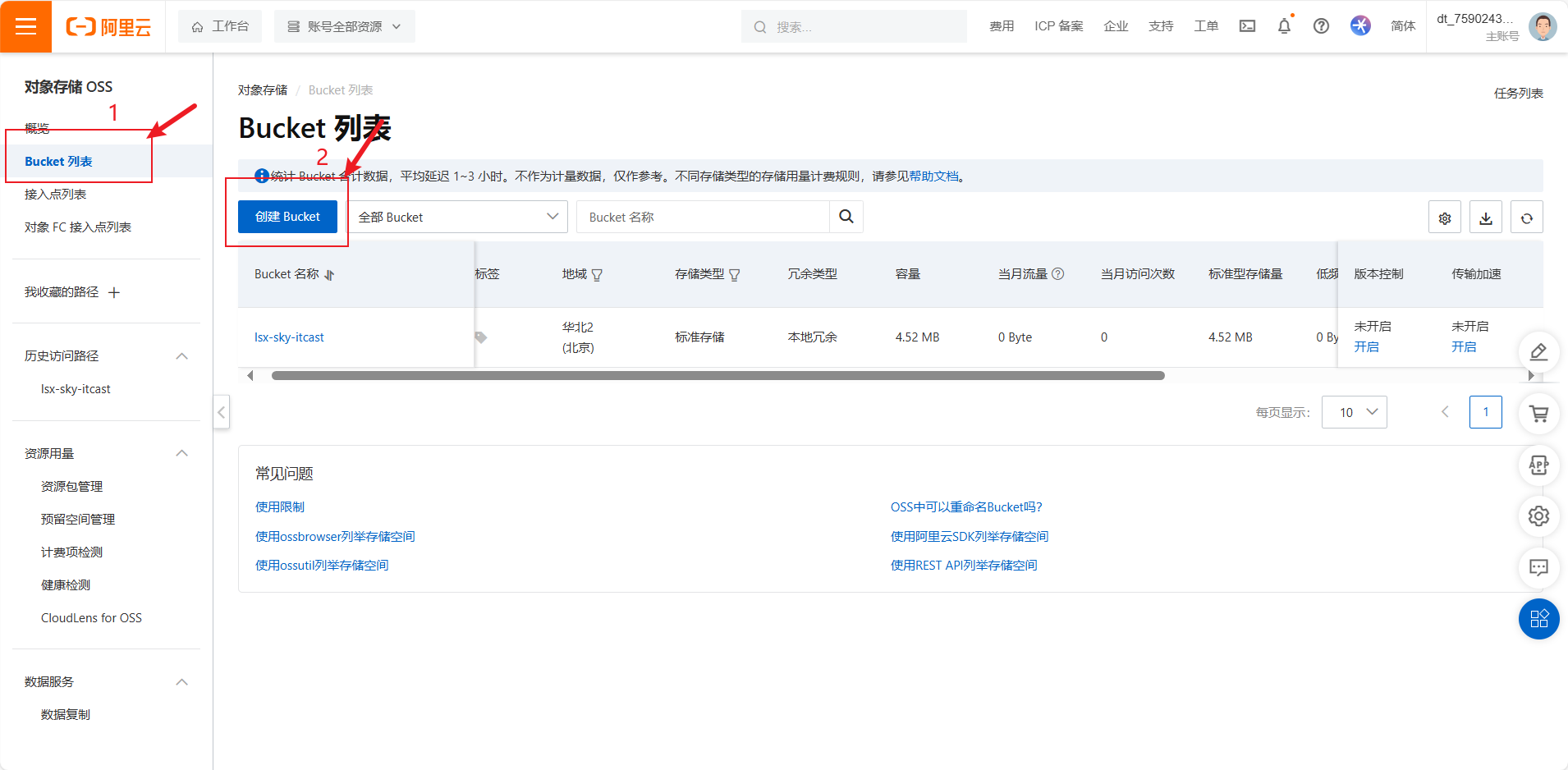Click the 创建 Bucket button
This screenshot has height=770, width=1568.
(287, 216)
